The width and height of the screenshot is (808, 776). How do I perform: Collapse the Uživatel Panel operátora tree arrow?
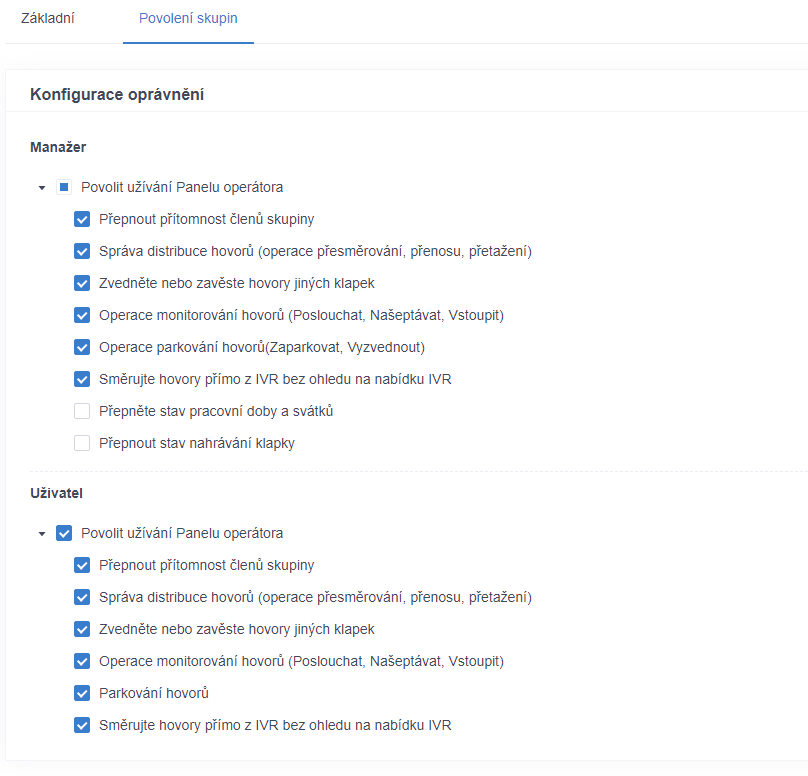[42, 534]
